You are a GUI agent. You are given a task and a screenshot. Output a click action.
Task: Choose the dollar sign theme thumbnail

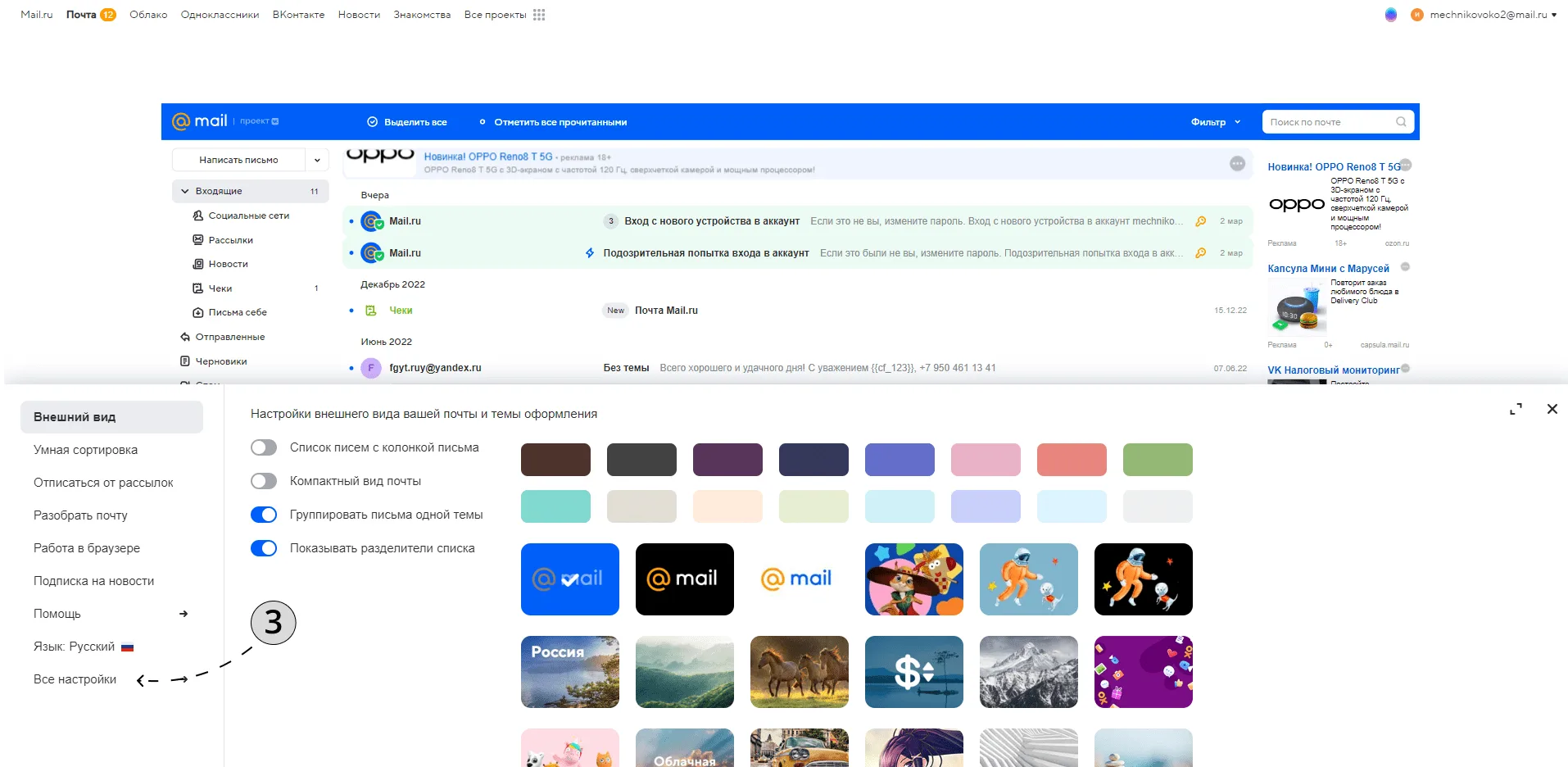(x=914, y=672)
